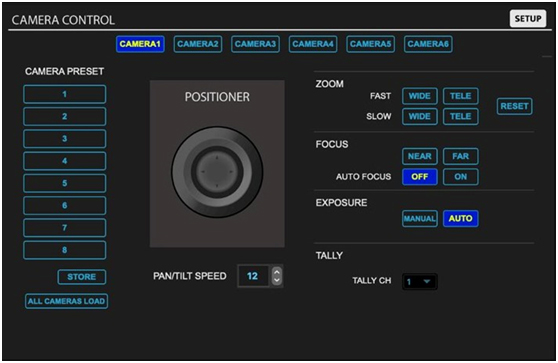This screenshot has width=558, height=363.
Task: Open the SETUP page
Action: pyautogui.click(x=528, y=19)
